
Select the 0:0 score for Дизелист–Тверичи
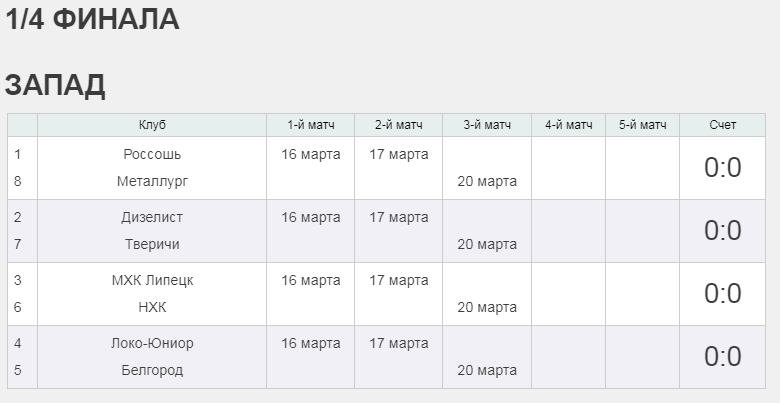point(723,231)
